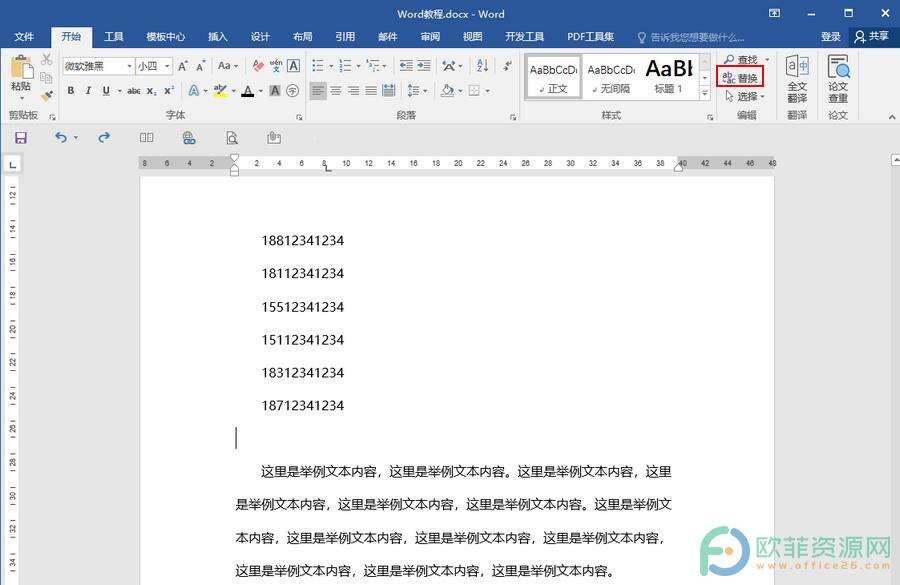This screenshot has height=585, width=900.
Task: Click the 替换 replace button
Action: click(740, 78)
